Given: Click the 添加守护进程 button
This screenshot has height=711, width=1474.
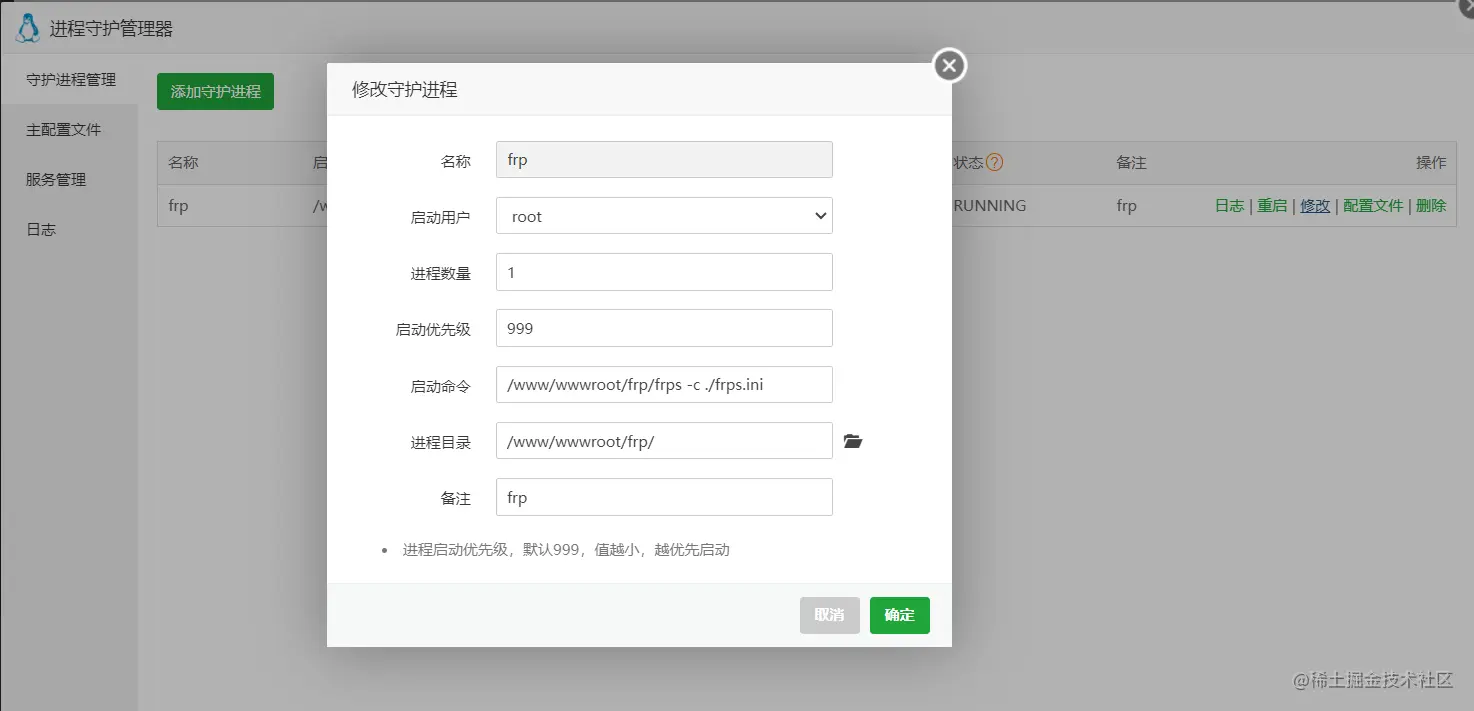Looking at the screenshot, I should coord(215,91).
